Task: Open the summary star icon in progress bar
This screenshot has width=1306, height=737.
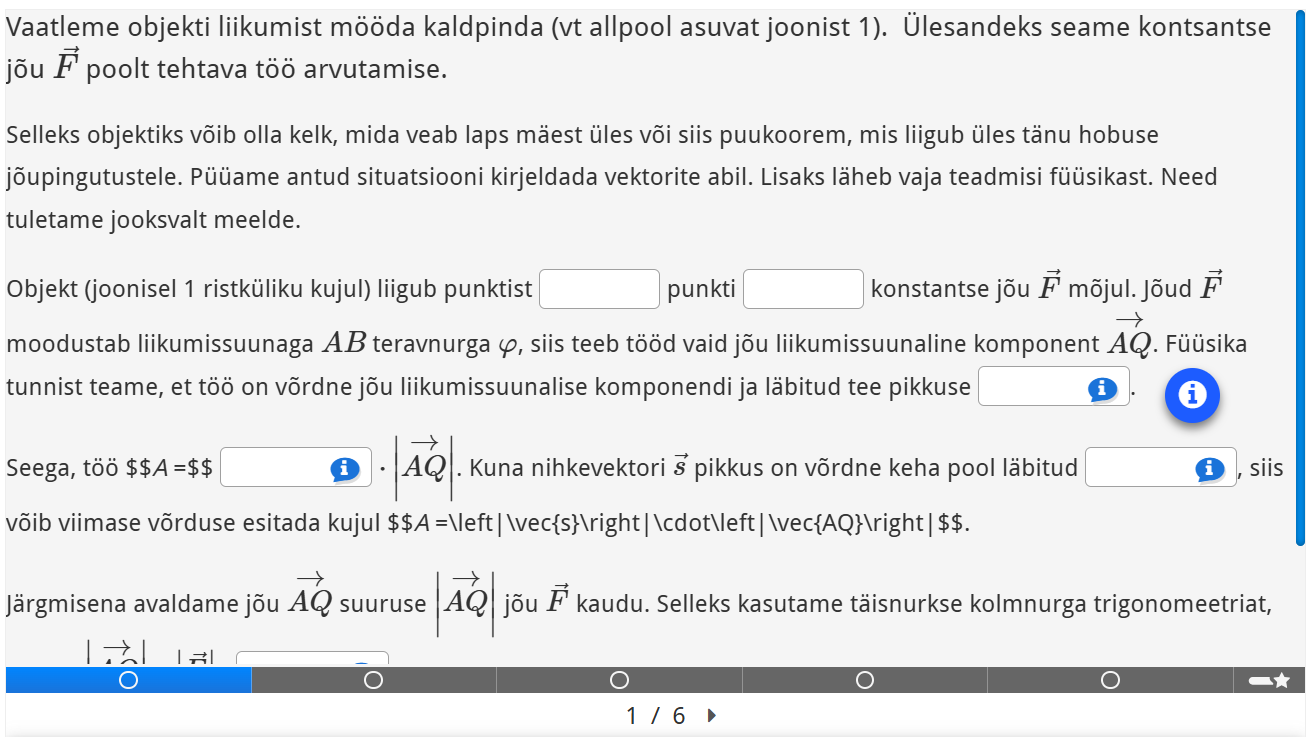Action: (x=1269, y=681)
